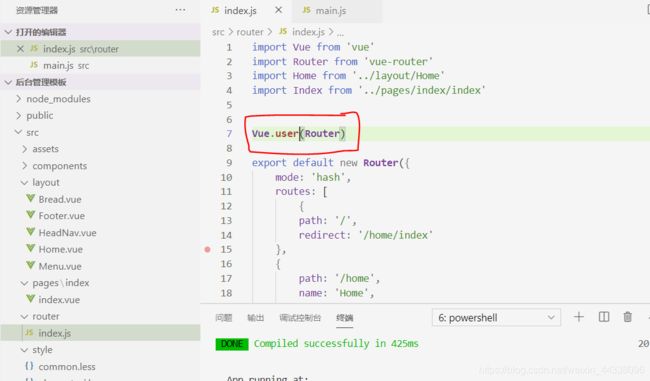The width and height of the screenshot is (650, 381).
Task: Create new terminal with plus icon
Action: coord(579,317)
